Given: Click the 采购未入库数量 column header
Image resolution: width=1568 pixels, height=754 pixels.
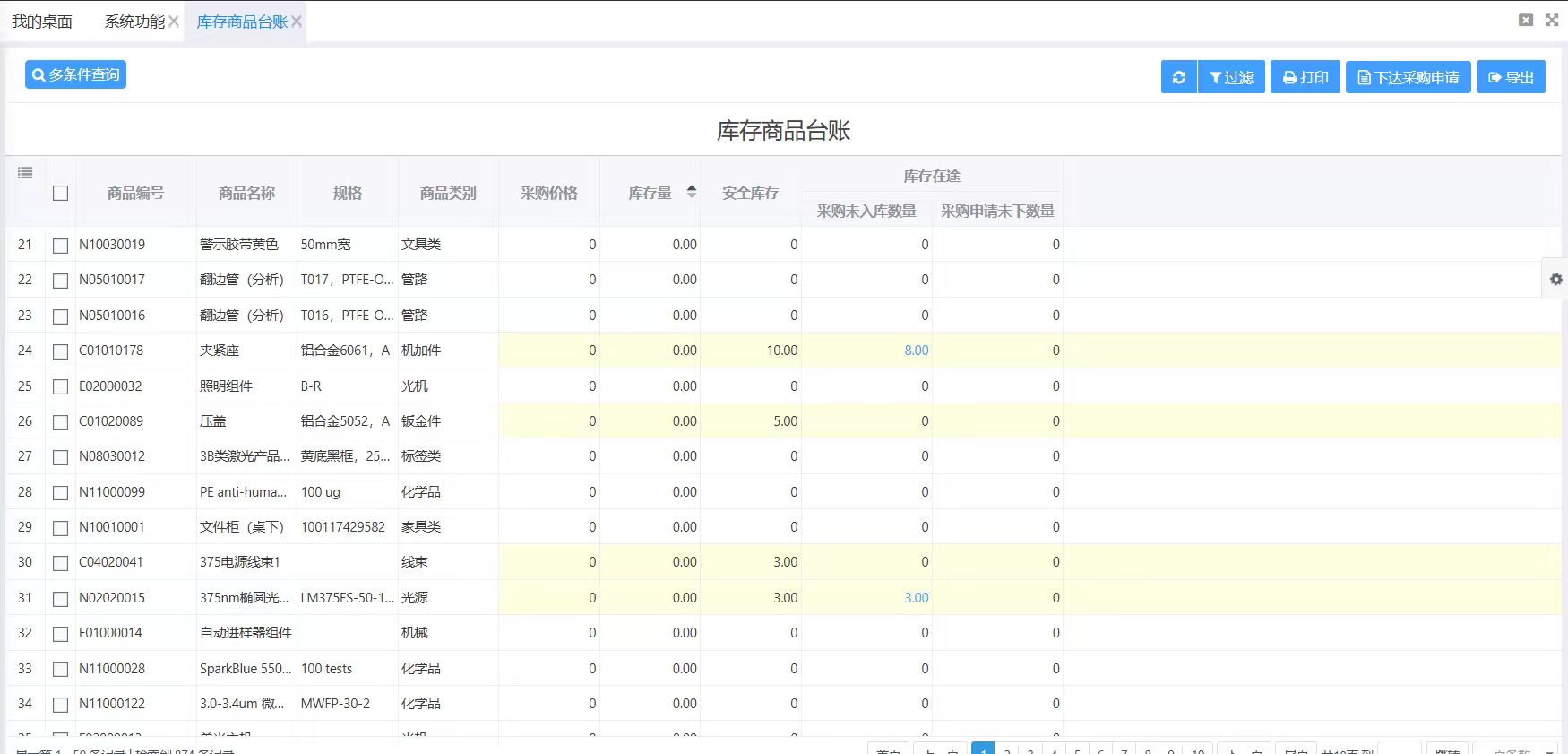Looking at the screenshot, I should coord(866,211).
